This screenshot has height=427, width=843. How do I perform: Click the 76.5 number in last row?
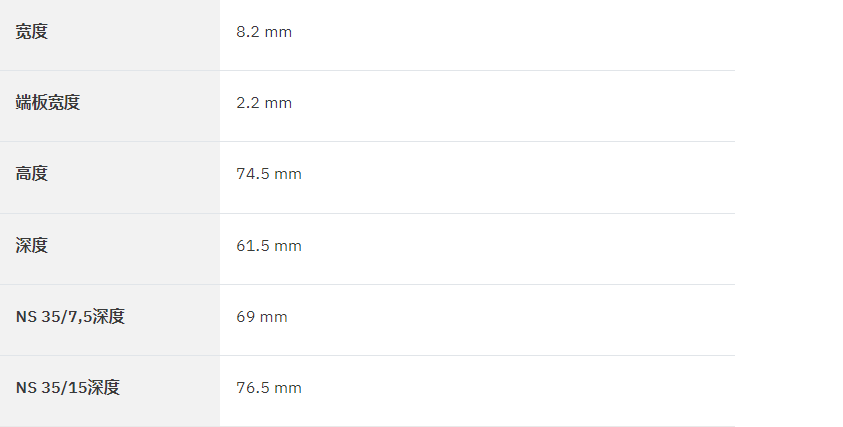coord(253,388)
